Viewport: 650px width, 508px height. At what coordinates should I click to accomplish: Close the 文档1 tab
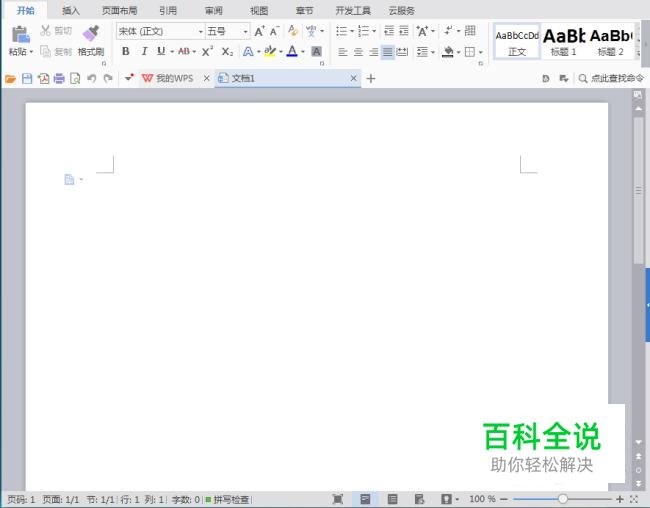click(353, 78)
